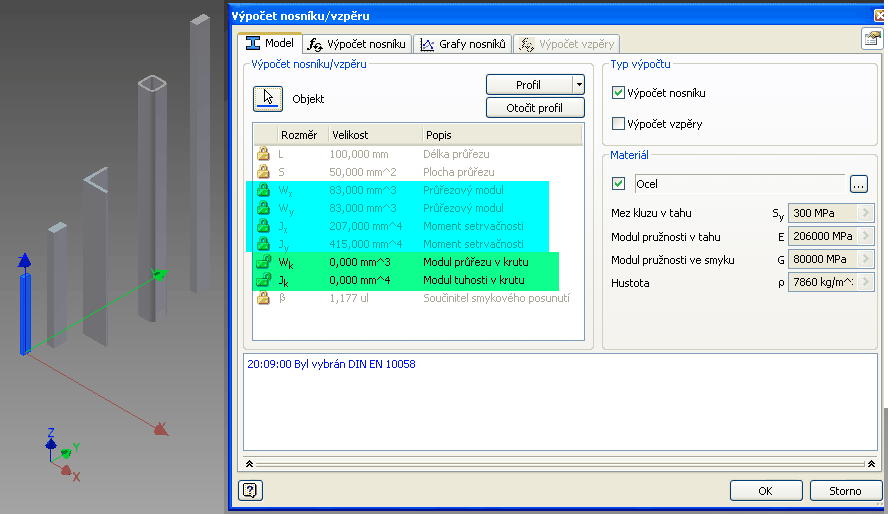This screenshot has height=514, width=888.
Task: Open the help question-mark icon
Action: pyautogui.click(x=250, y=490)
